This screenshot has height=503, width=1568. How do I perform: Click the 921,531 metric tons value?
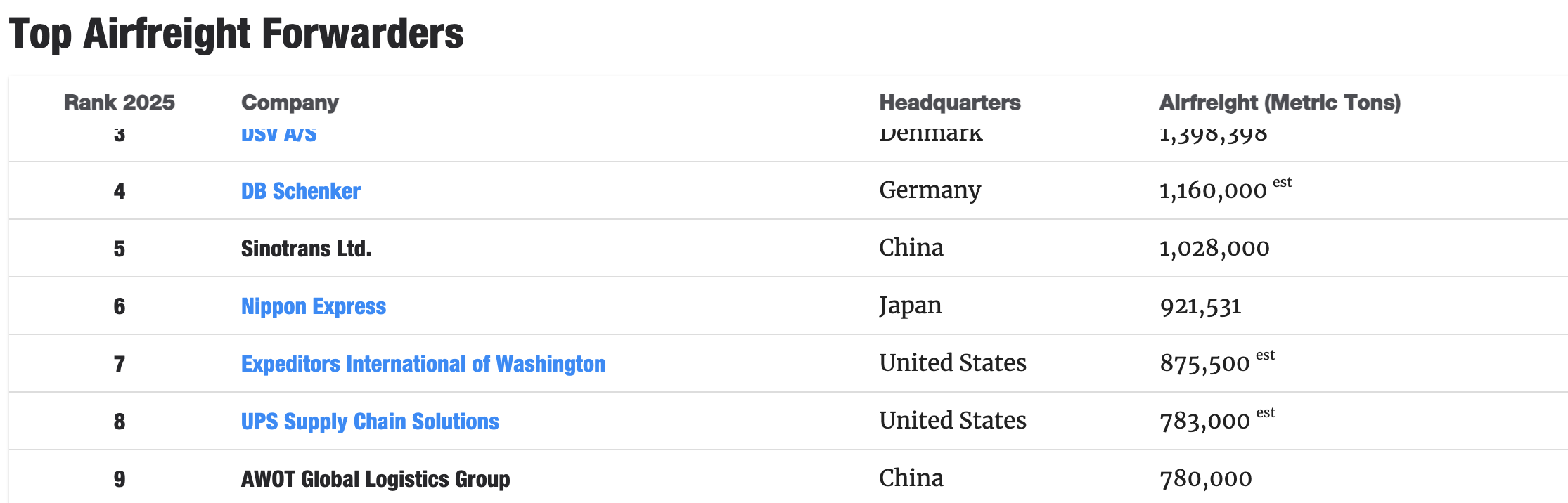(1200, 306)
